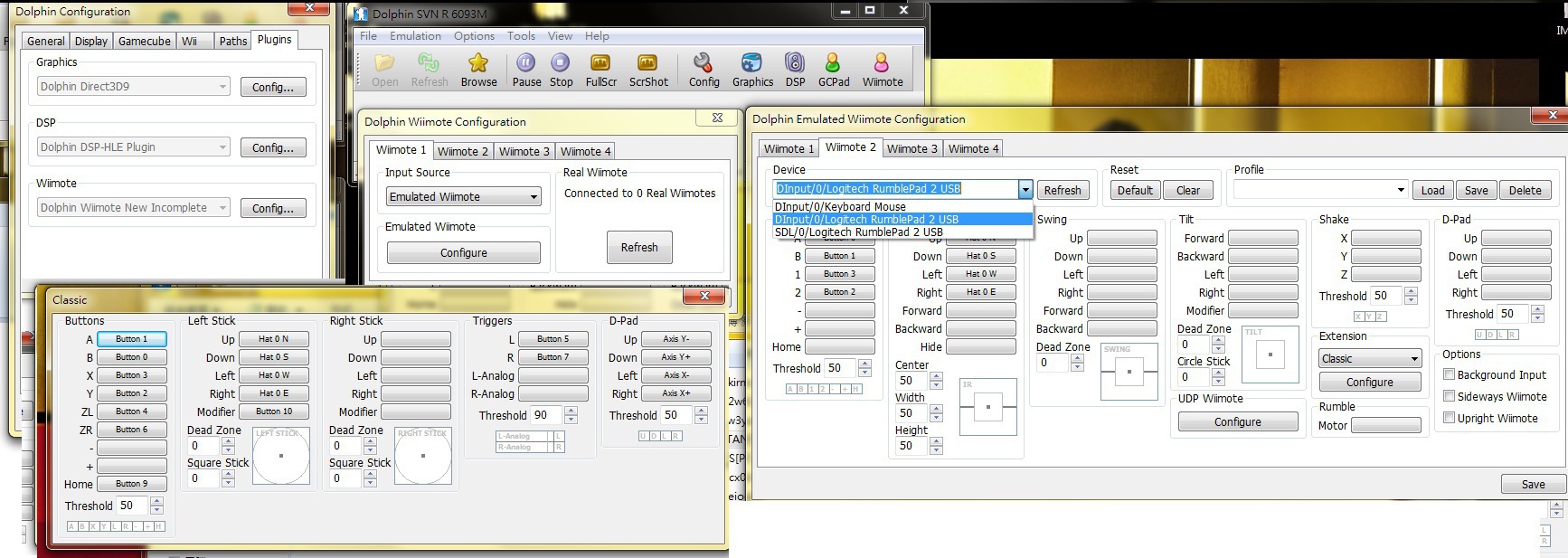The width and height of the screenshot is (1568, 558).
Task: Select SDL/0/Logitech RumblePad 2 USB option
Action: point(902,232)
